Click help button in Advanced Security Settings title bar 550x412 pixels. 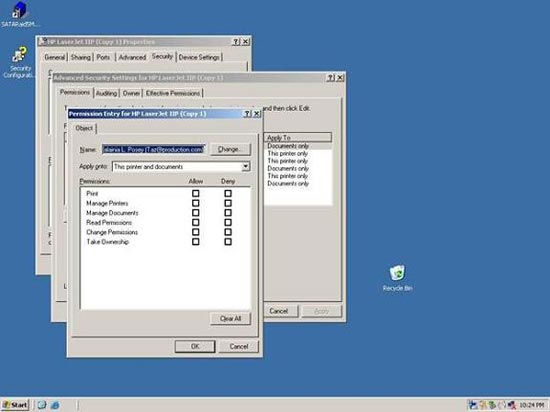pos(330,77)
